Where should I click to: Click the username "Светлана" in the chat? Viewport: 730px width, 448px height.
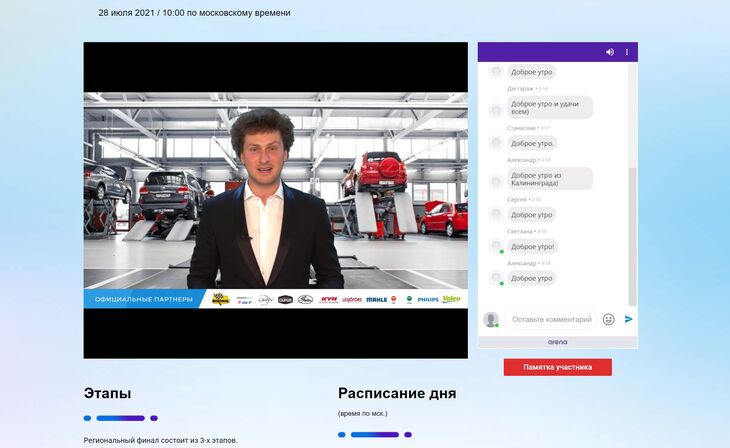520,231
